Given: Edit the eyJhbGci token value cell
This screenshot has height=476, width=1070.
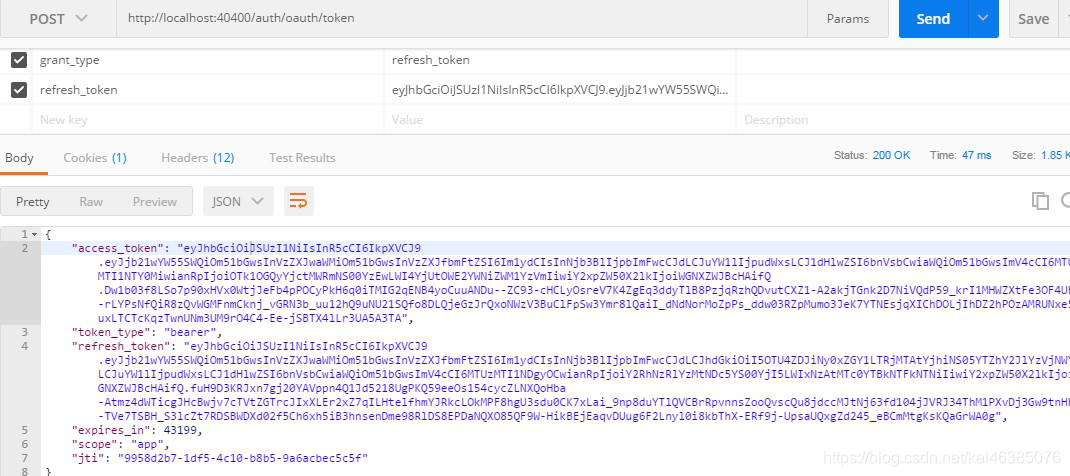Looking at the screenshot, I should coord(560,89).
